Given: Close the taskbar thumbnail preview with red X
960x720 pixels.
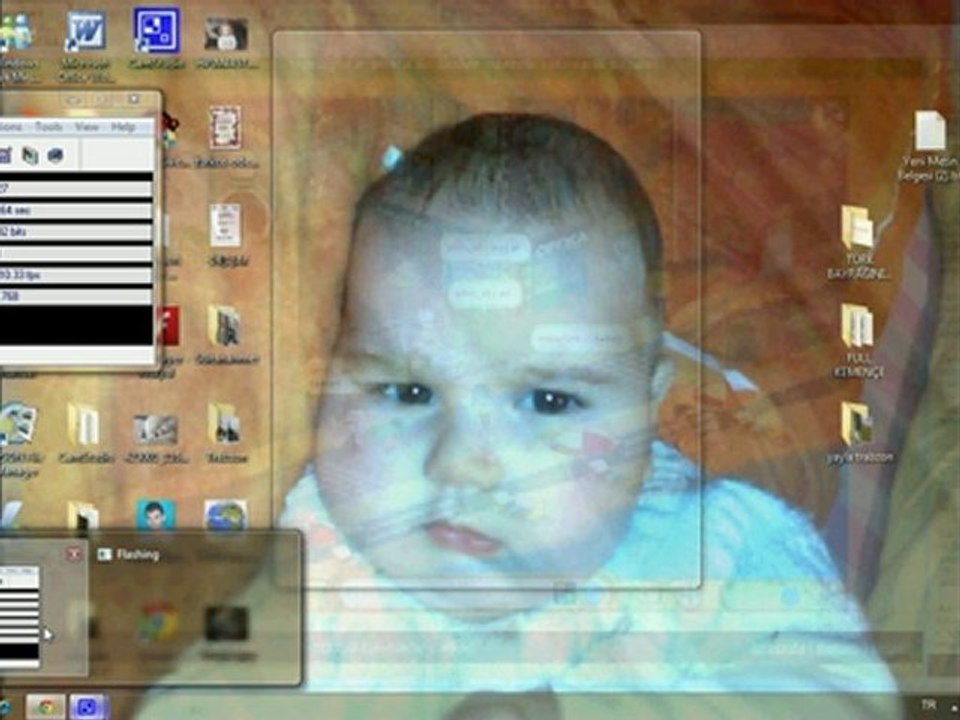Looking at the screenshot, I should pos(73,555).
